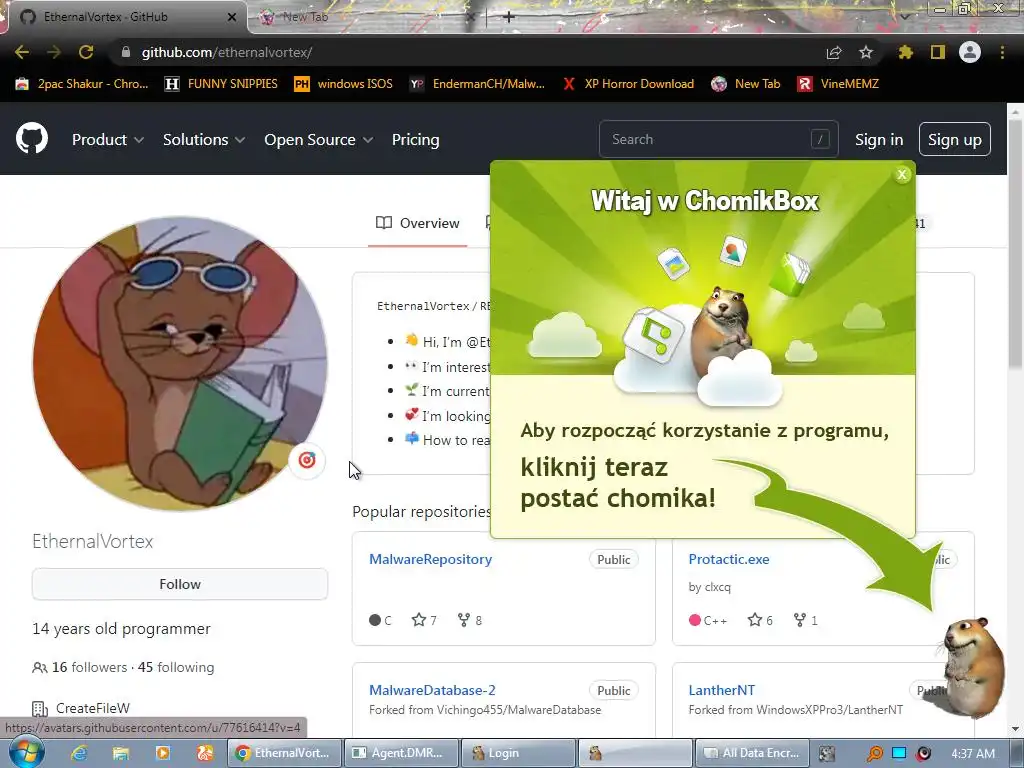Click the Search GitHub input field
The height and width of the screenshot is (768, 1024).
[718, 139]
